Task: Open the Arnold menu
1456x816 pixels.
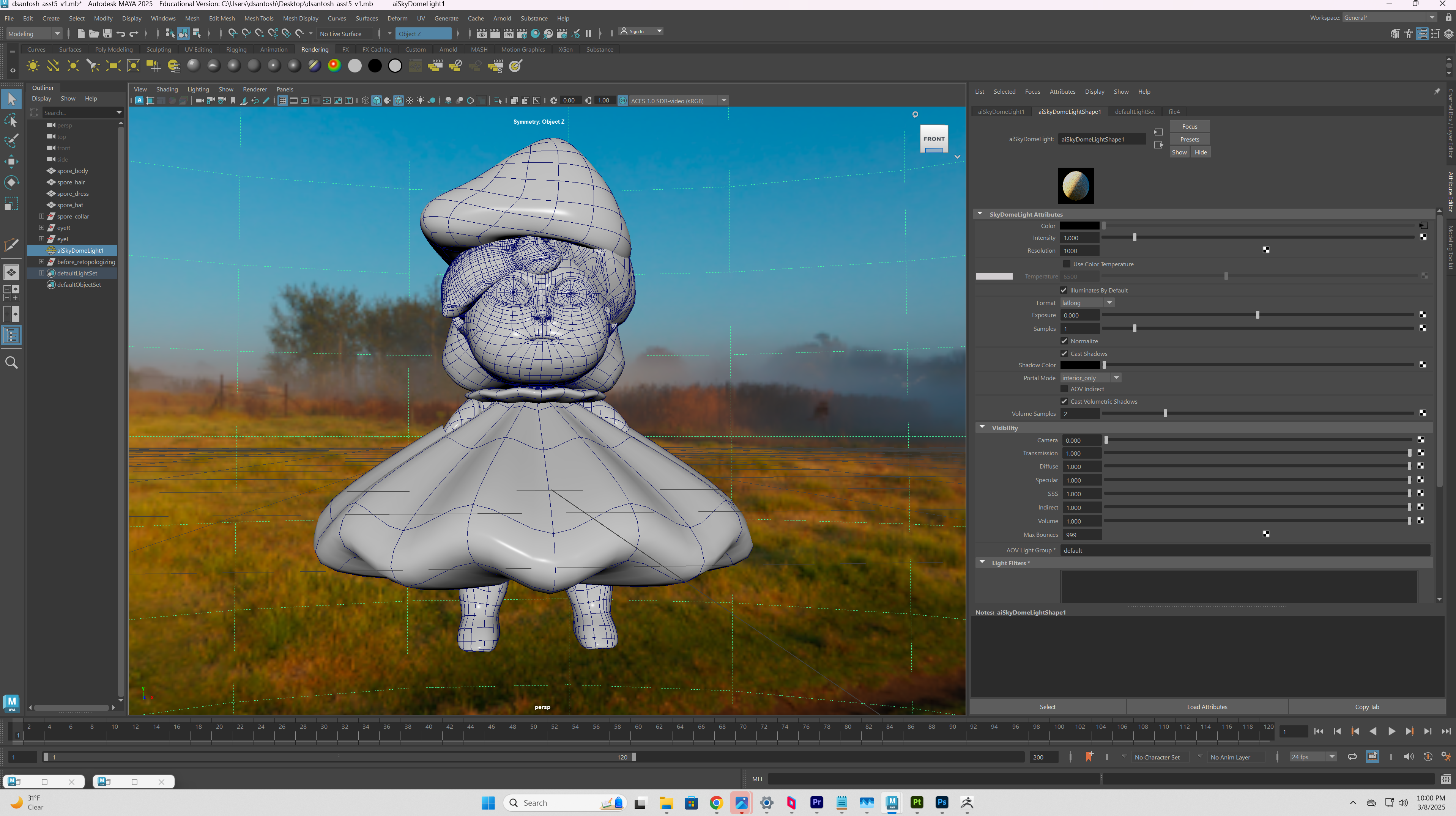Action: point(501,18)
